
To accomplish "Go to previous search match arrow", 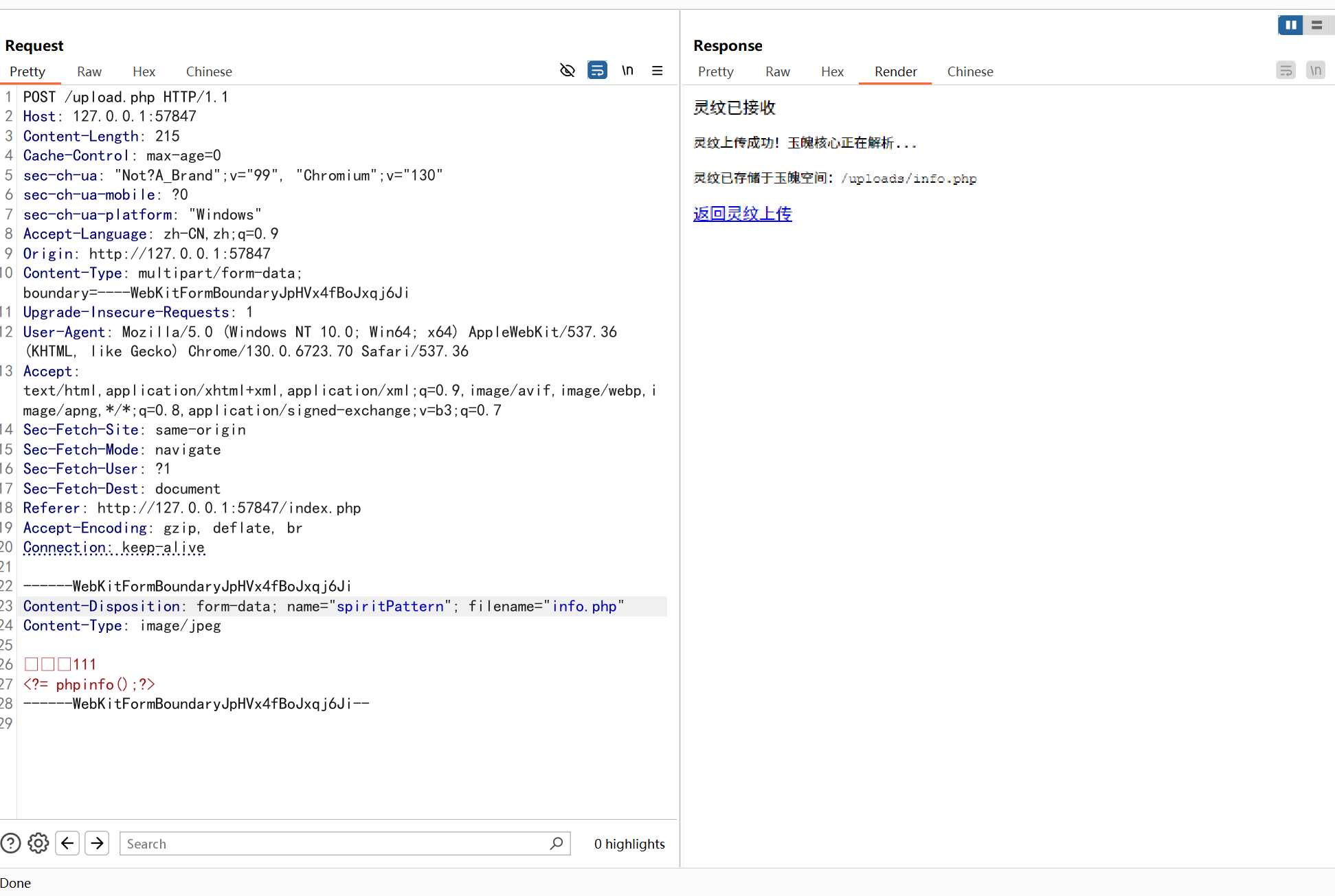I will click(67, 843).
